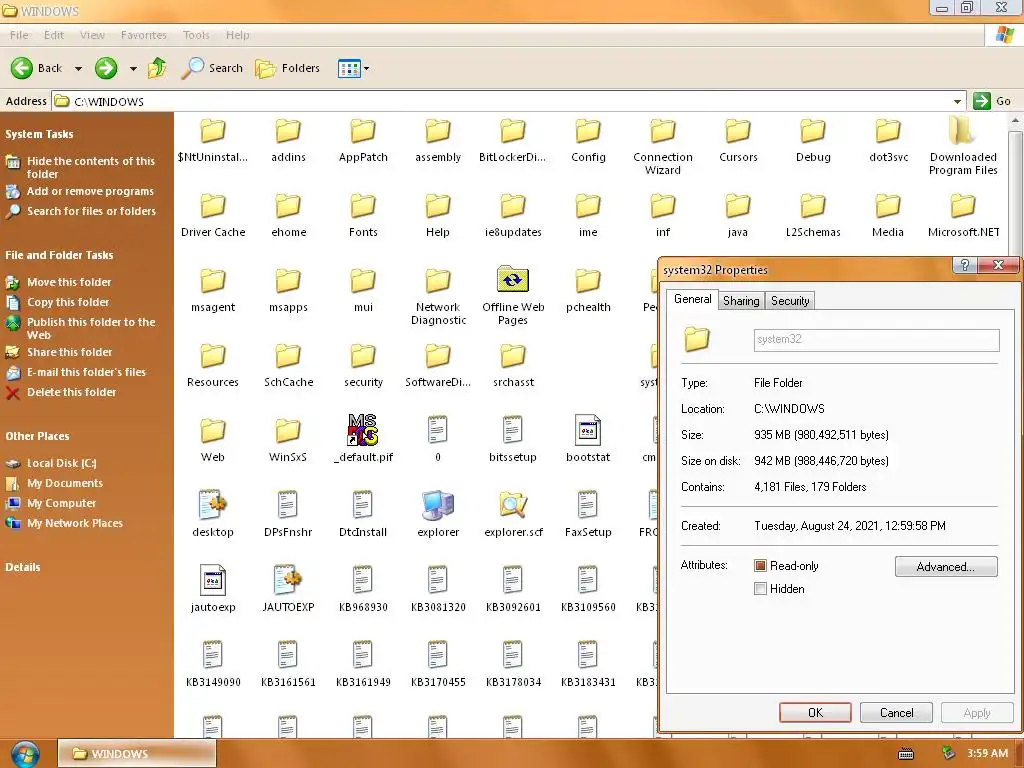Viewport: 1024px width, 768px height.
Task: Open the Address bar dropdown list
Action: click(x=957, y=101)
